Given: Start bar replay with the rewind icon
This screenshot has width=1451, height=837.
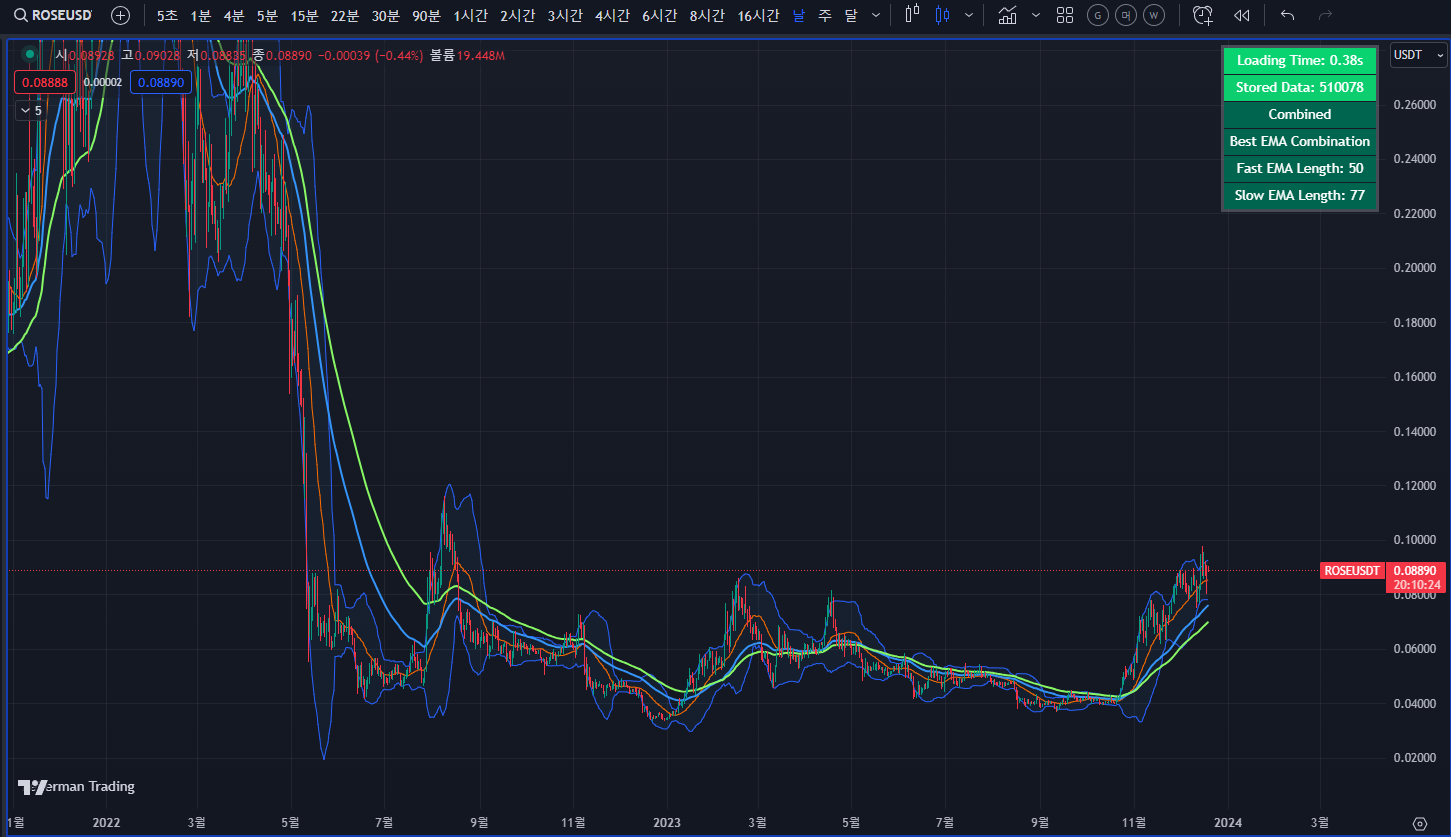Looking at the screenshot, I should click(1241, 15).
